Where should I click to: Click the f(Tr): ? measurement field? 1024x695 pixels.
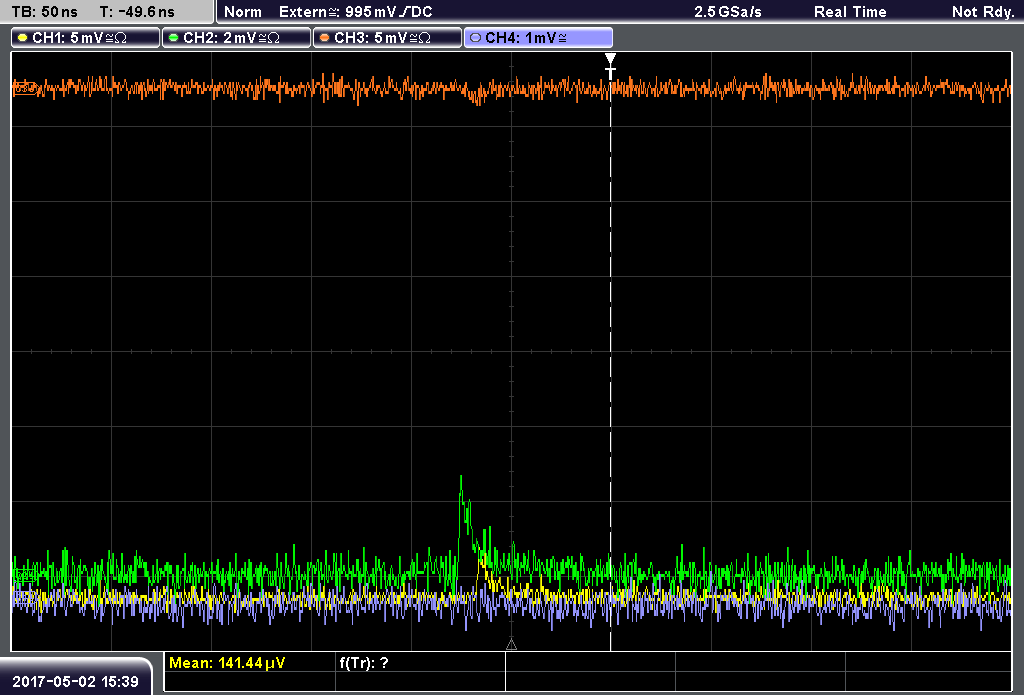click(364, 663)
